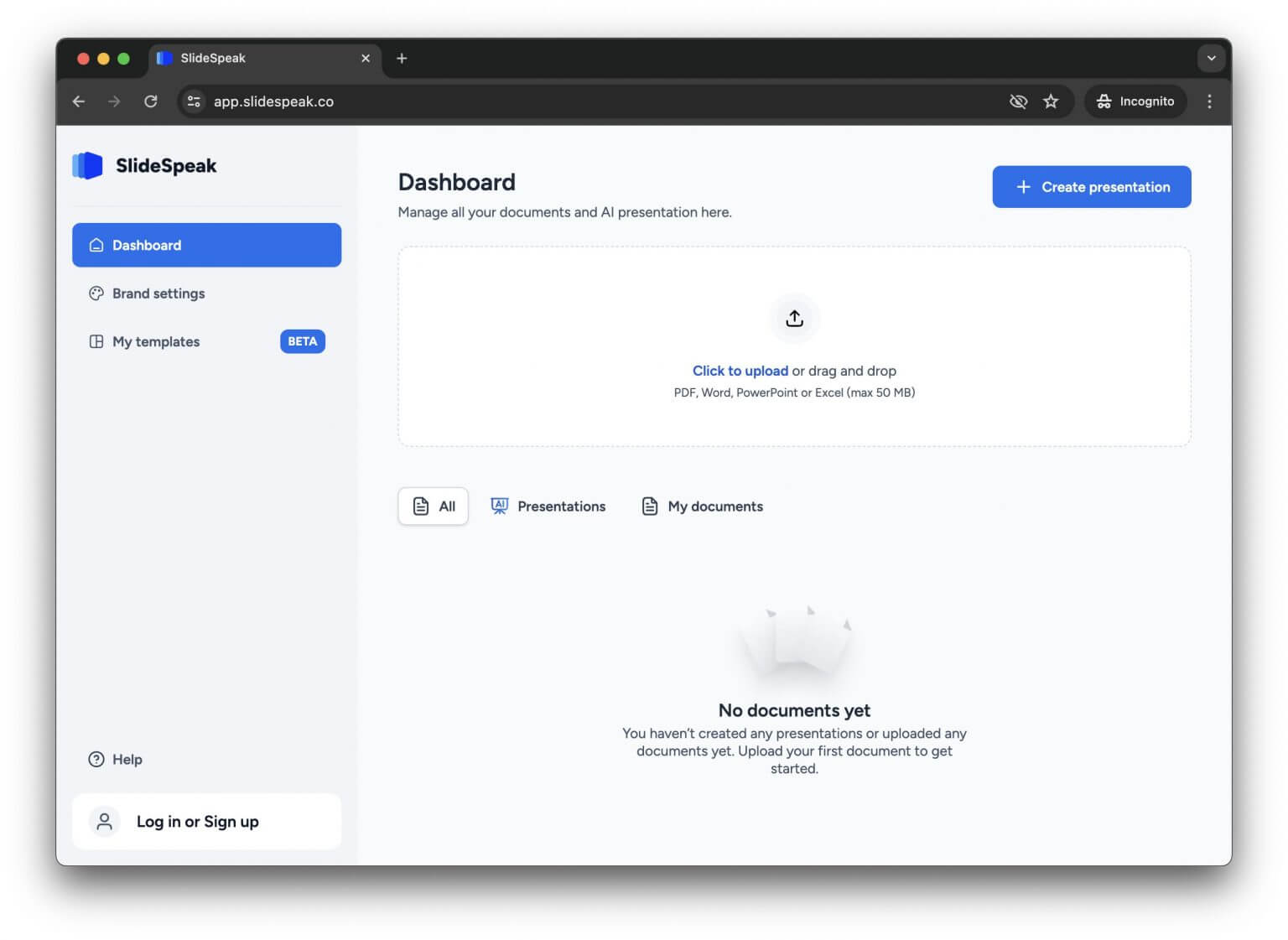
Task: Click the upload arrow icon in drop zone
Action: (x=794, y=319)
